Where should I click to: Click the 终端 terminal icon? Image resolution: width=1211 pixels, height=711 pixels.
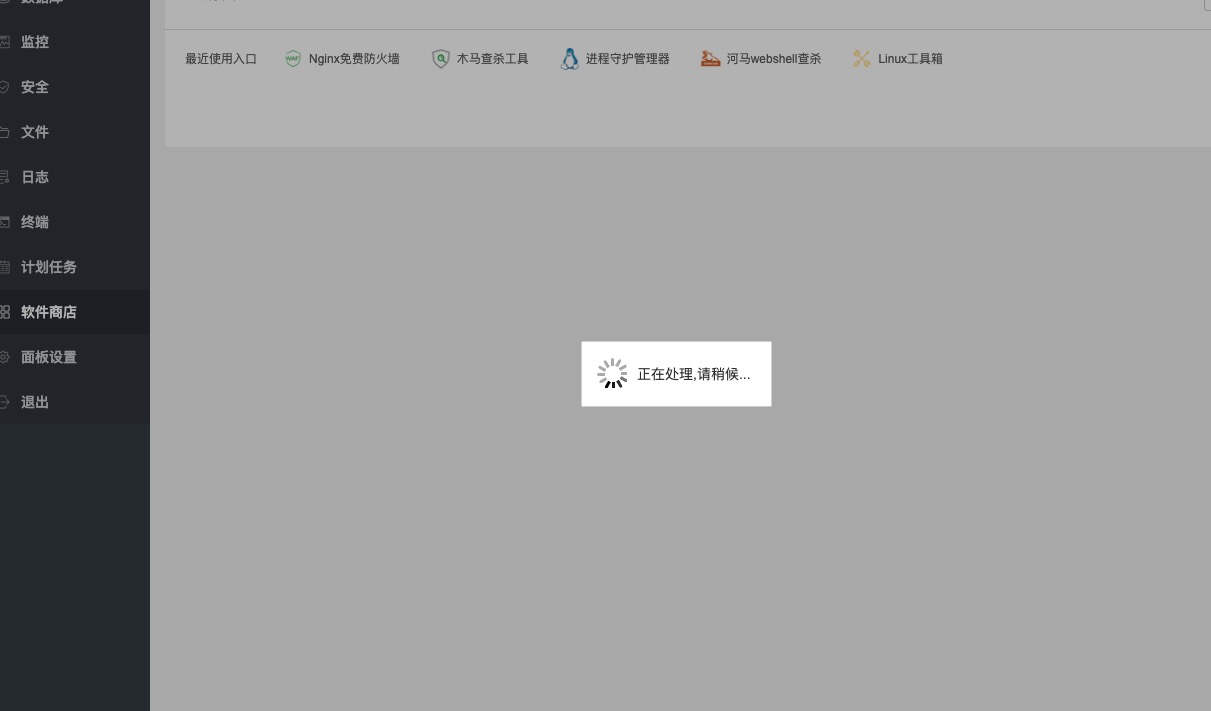pos(4,222)
